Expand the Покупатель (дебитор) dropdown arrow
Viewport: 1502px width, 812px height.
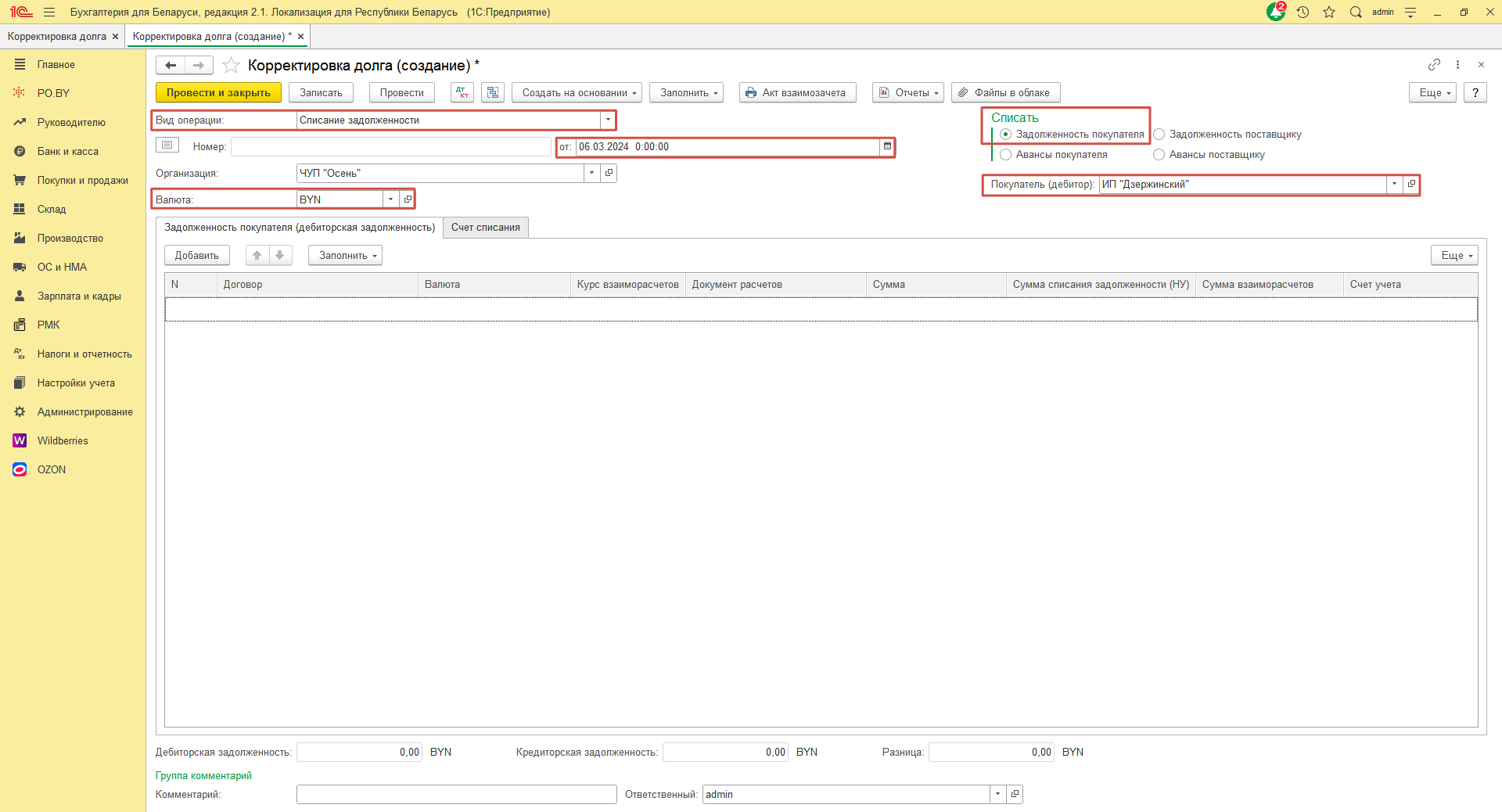coord(1394,184)
